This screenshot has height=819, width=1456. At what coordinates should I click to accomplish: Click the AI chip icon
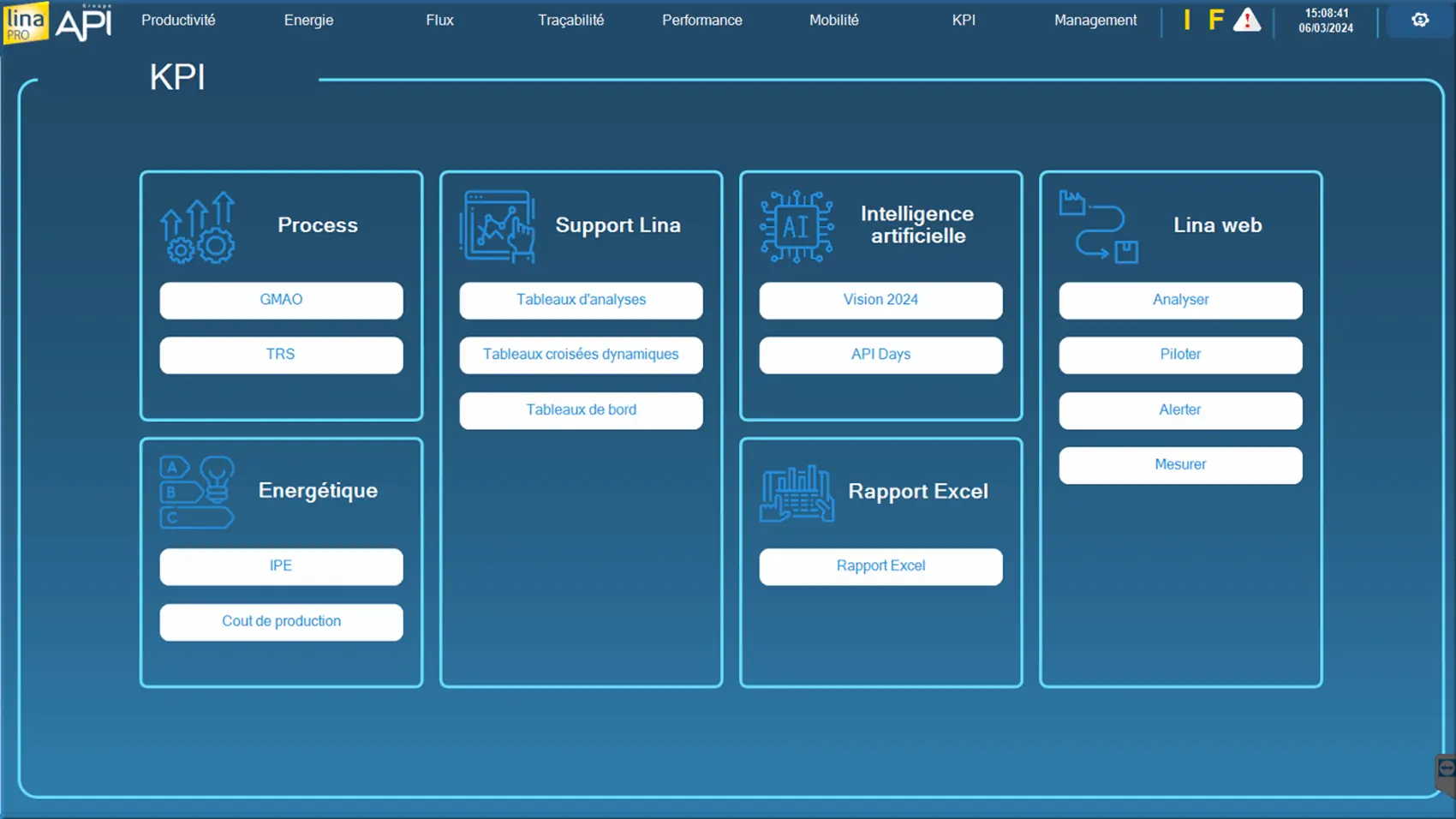(797, 227)
